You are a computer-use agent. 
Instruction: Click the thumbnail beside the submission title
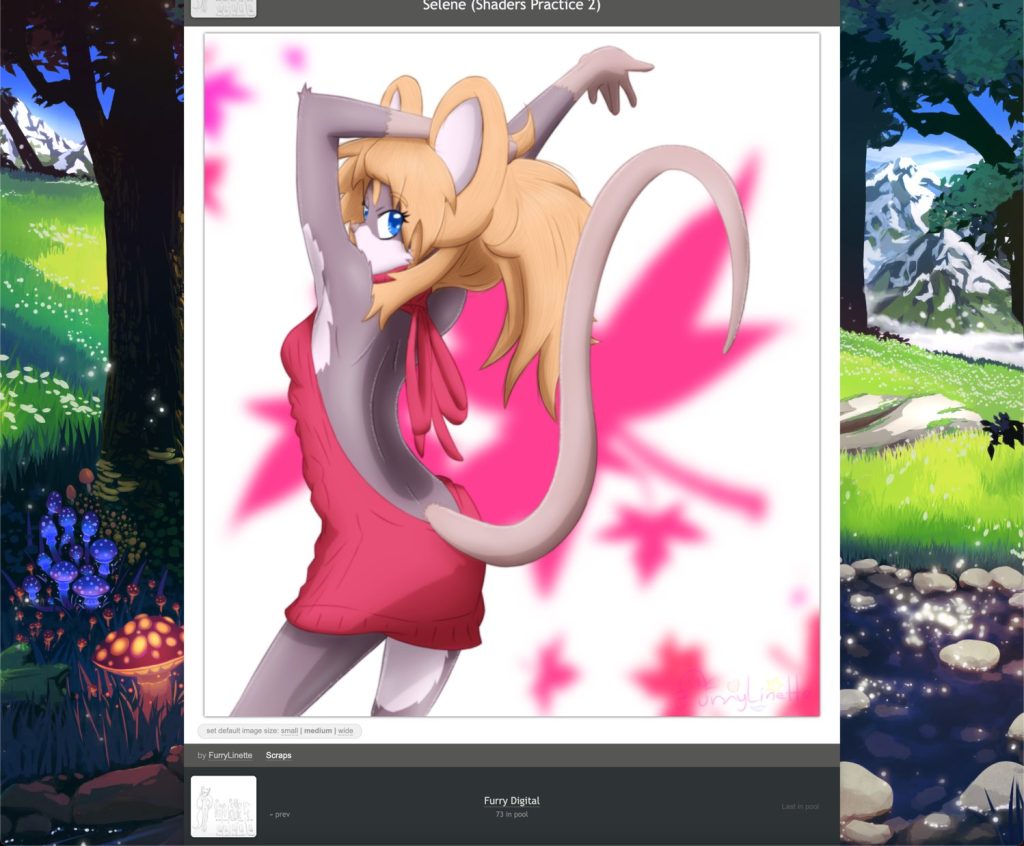(223, 8)
